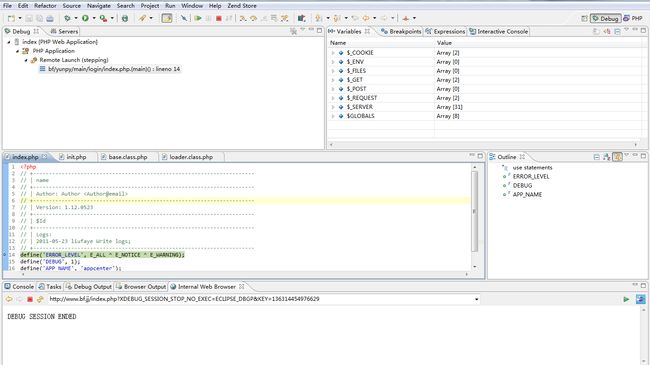650x365 pixels.
Task: Switch to the Interactive Console tab
Action: (x=498, y=31)
